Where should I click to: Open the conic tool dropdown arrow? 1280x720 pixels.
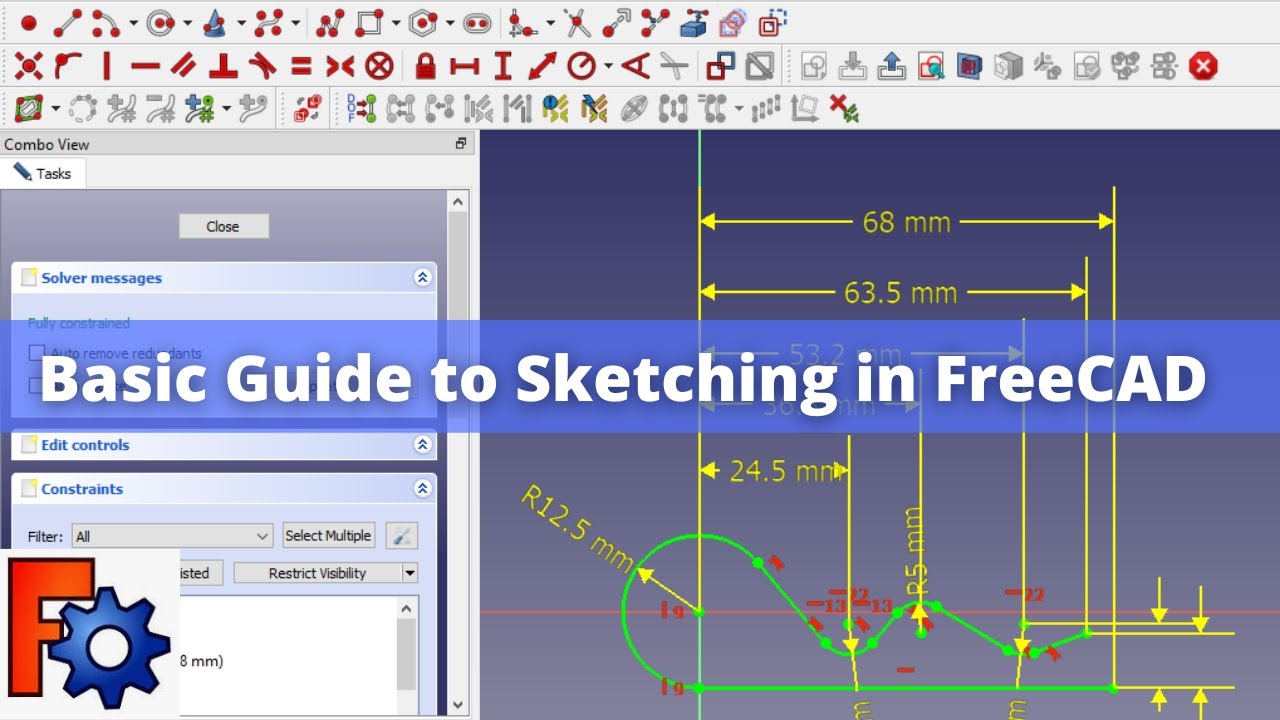pyautogui.click(x=241, y=22)
